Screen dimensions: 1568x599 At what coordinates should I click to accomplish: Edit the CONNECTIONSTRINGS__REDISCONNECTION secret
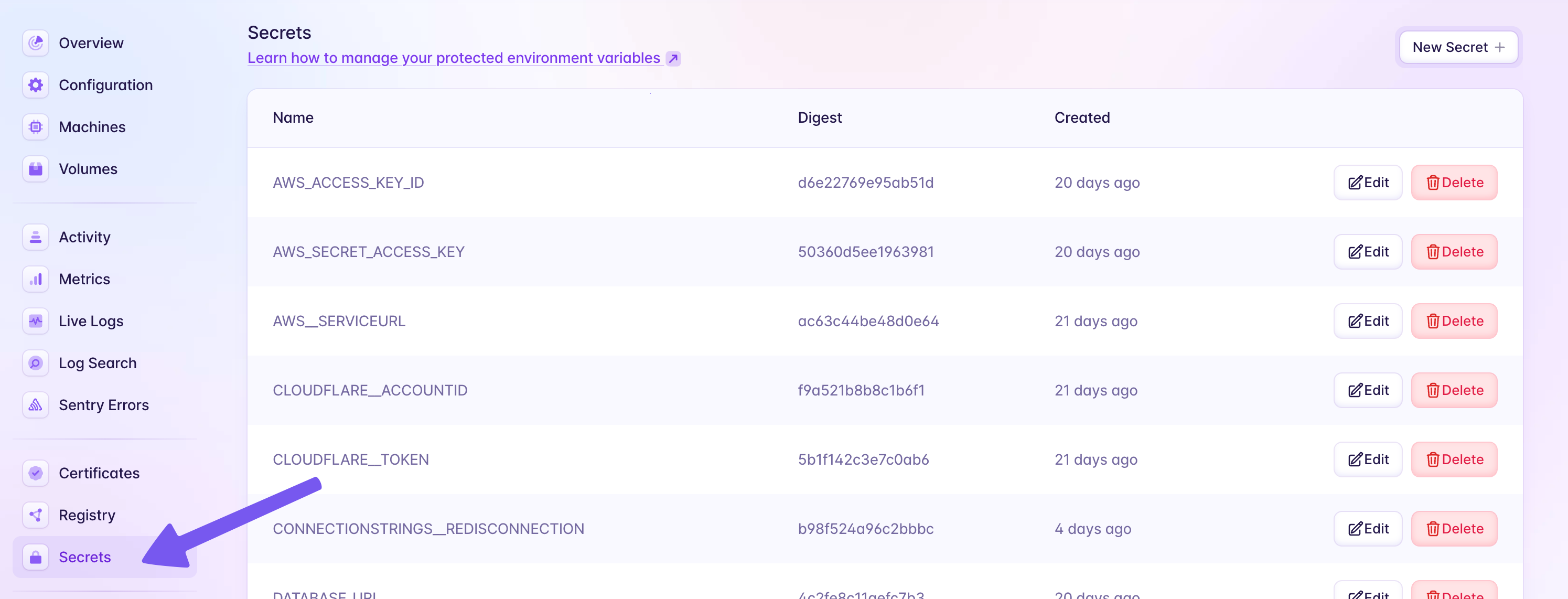tap(1368, 529)
